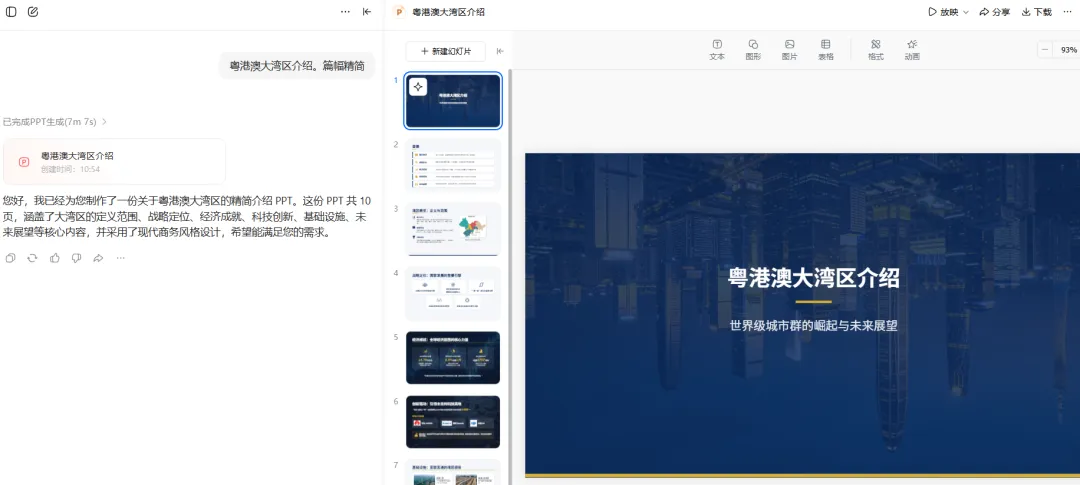Open the 动画 animation tool
Viewport: 1080px width, 485px height.
[x=912, y=50]
